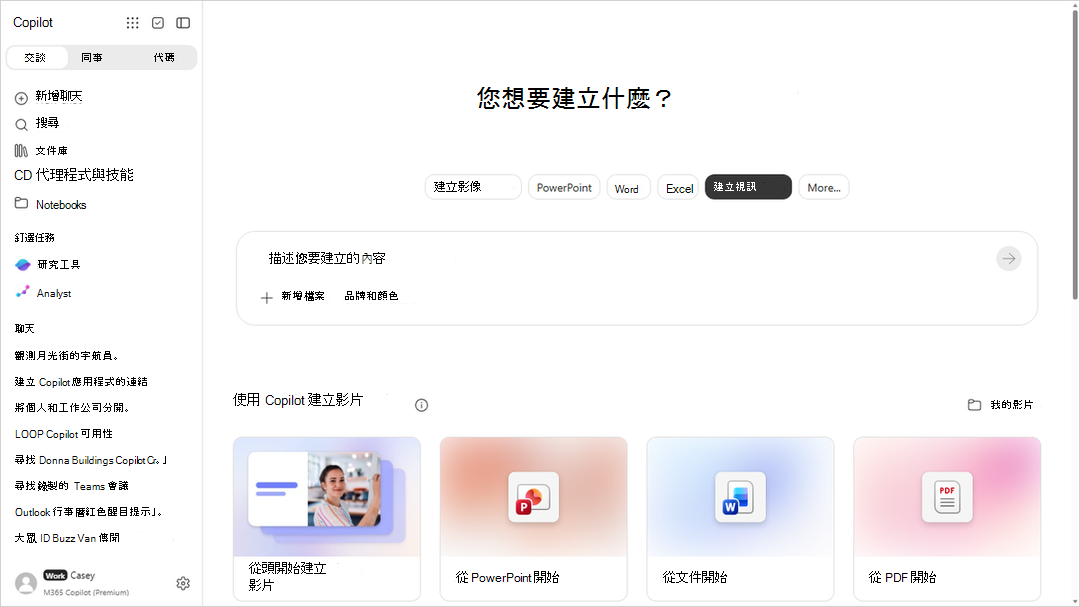Start a new chat via 新增聊天
Image resolution: width=1080 pixels, height=607 pixels.
tap(59, 96)
